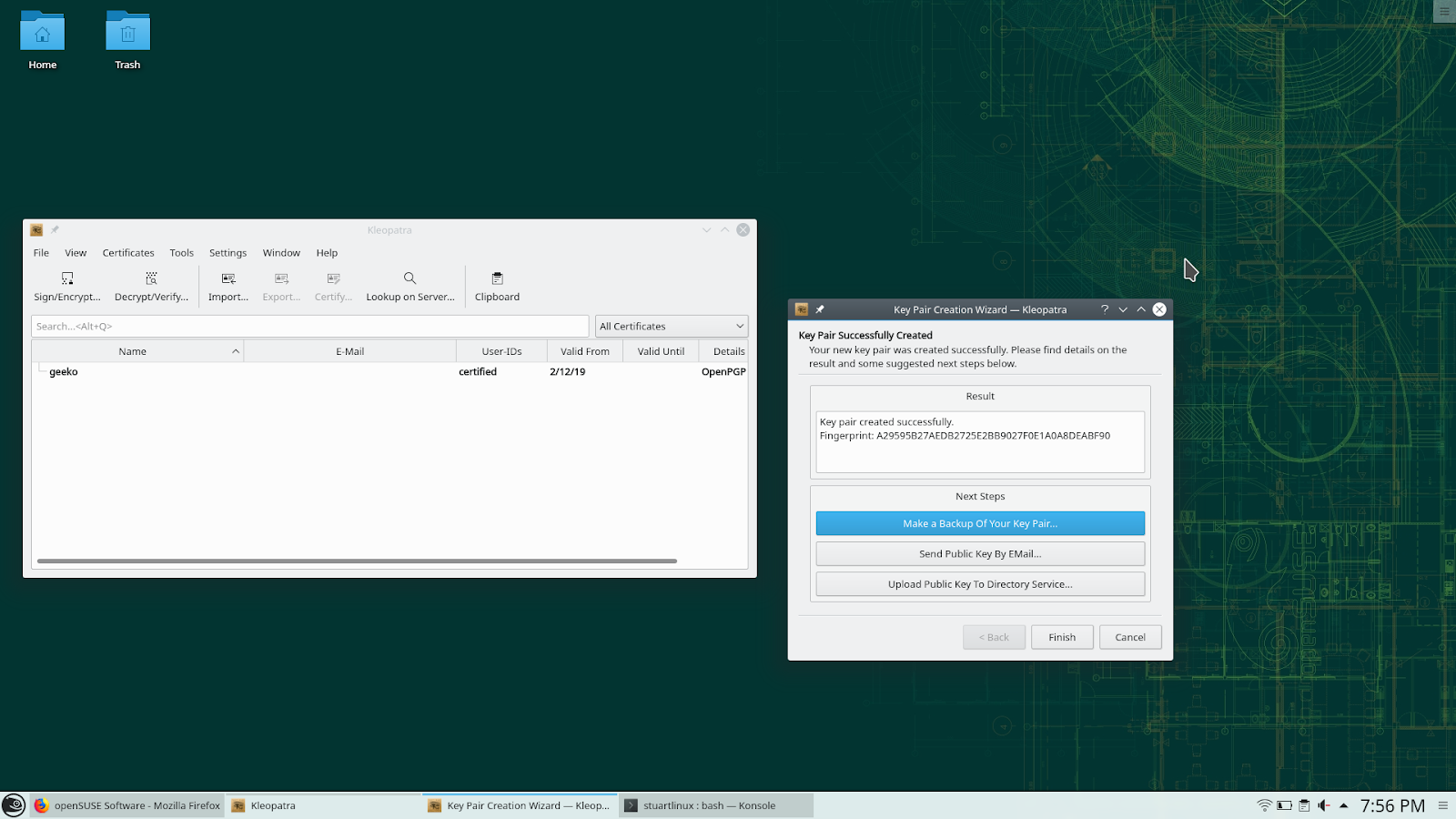Screen dimensions: 1456x819
Task: Click the User-IDs column header
Action: click(x=501, y=351)
